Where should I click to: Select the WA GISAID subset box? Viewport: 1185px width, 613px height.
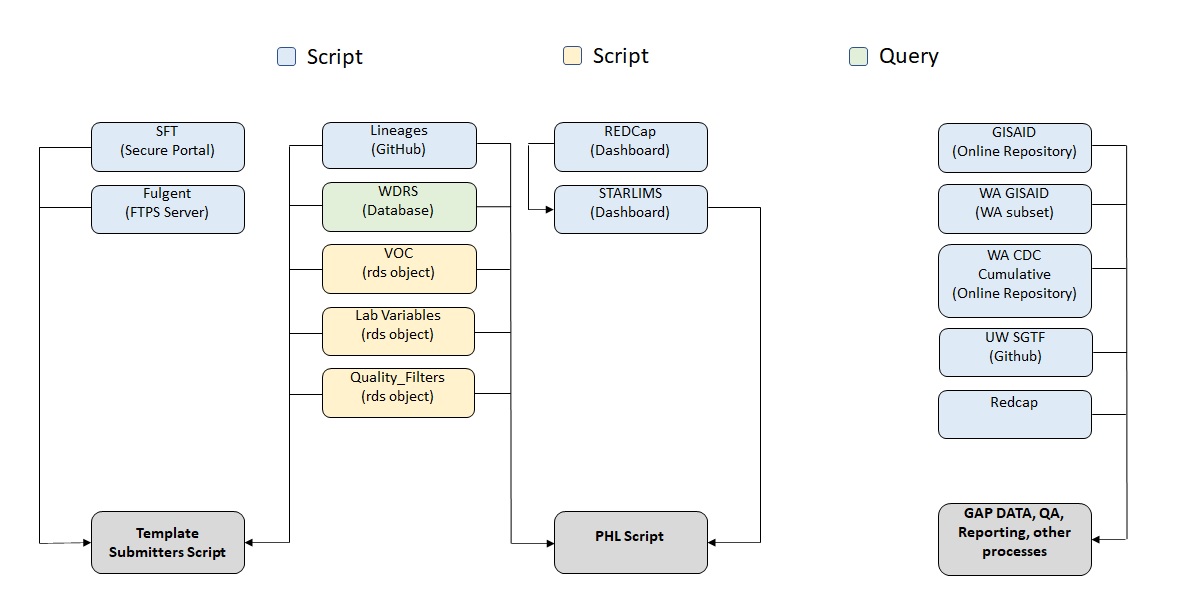coord(1014,208)
